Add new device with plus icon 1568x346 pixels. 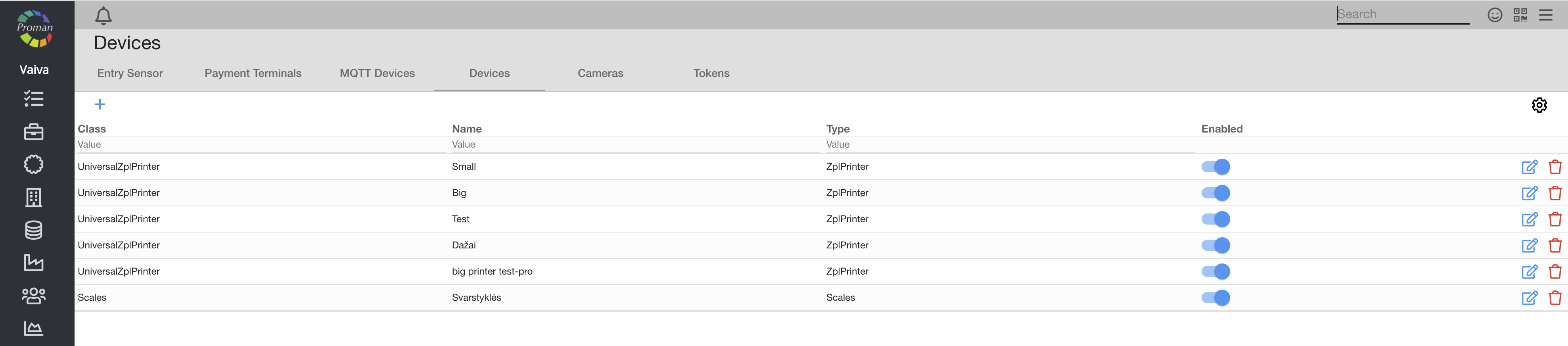click(x=100, y=105)
